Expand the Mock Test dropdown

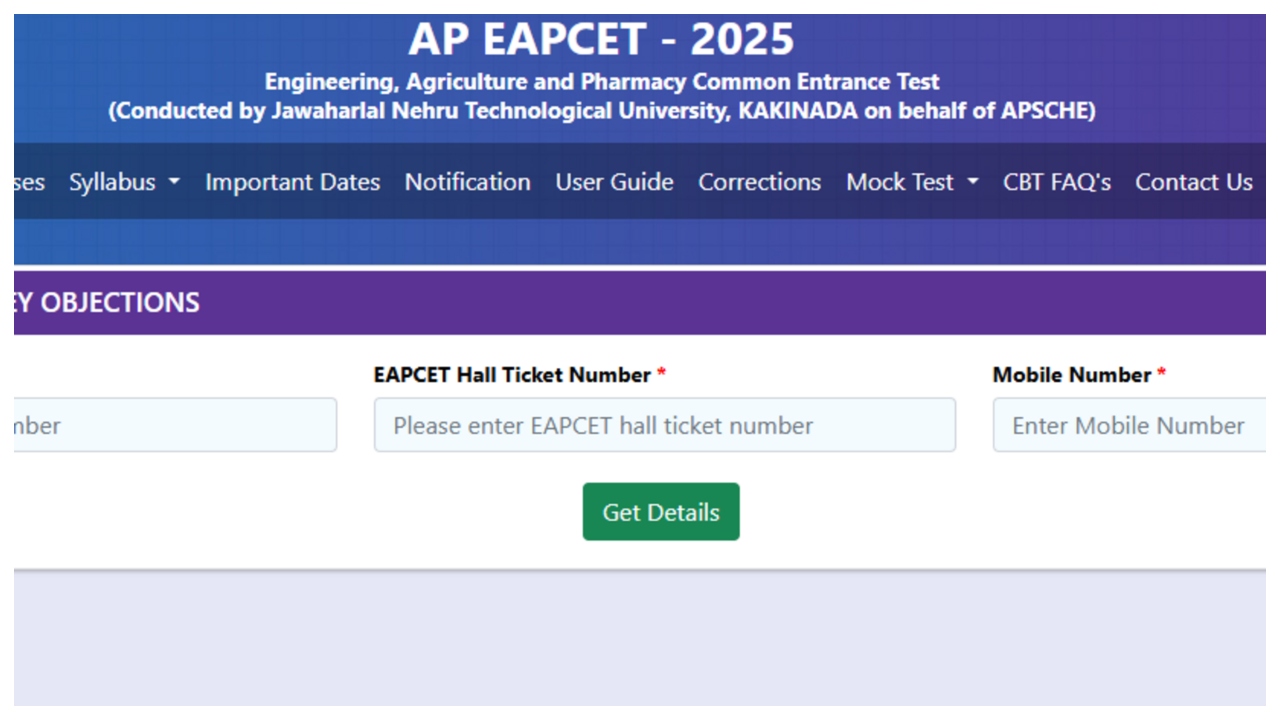point(900,182)
